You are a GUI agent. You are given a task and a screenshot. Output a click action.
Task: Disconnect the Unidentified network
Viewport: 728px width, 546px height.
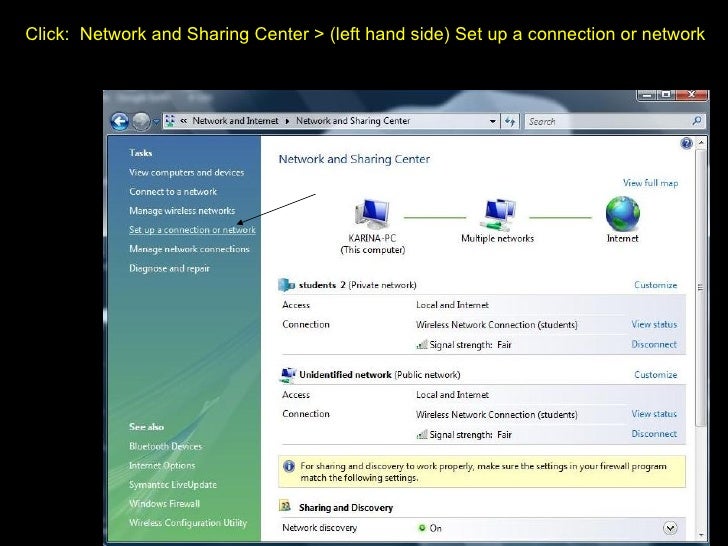click(654, 434)
